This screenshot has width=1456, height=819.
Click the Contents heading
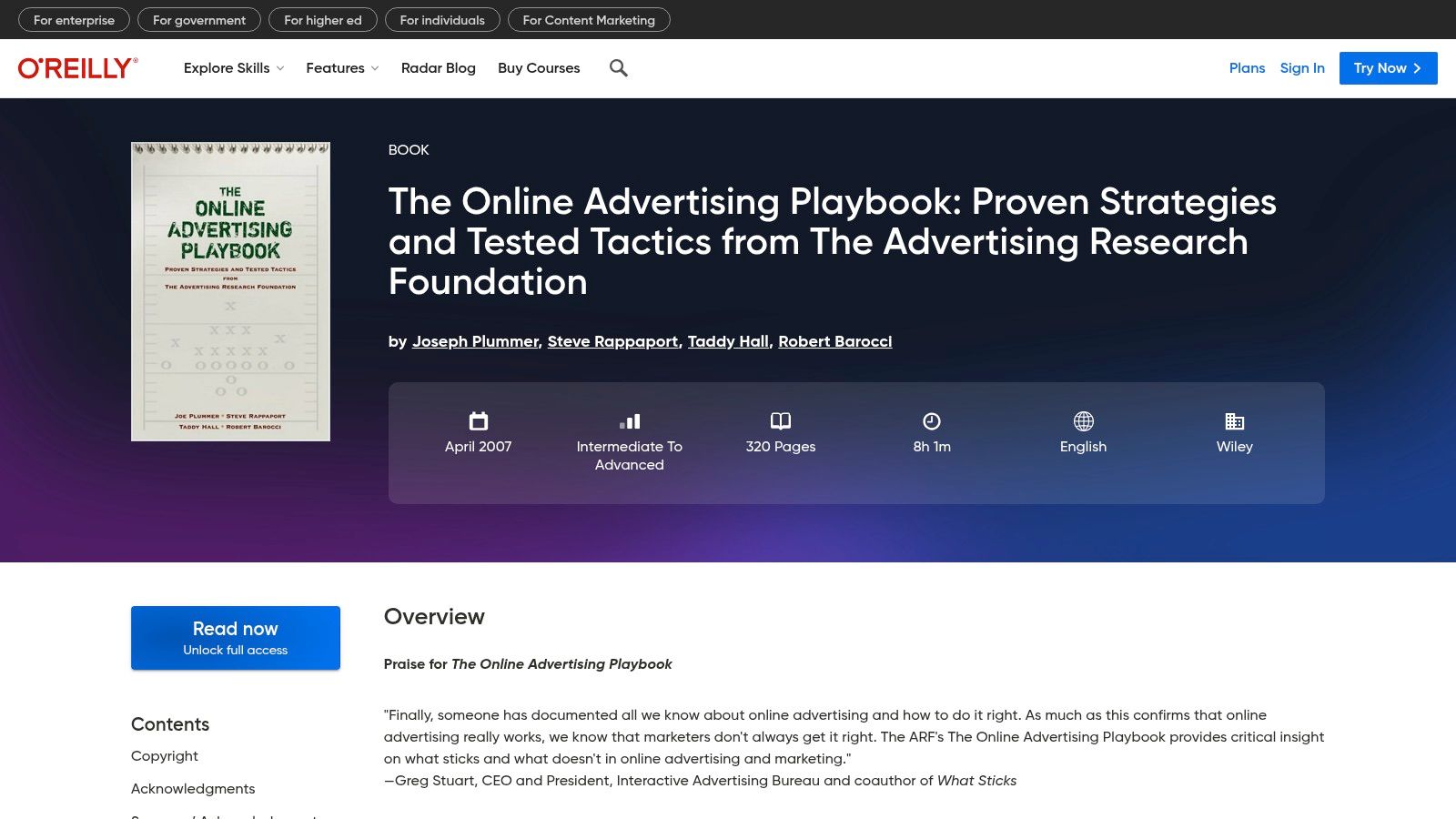coord(170,724)
